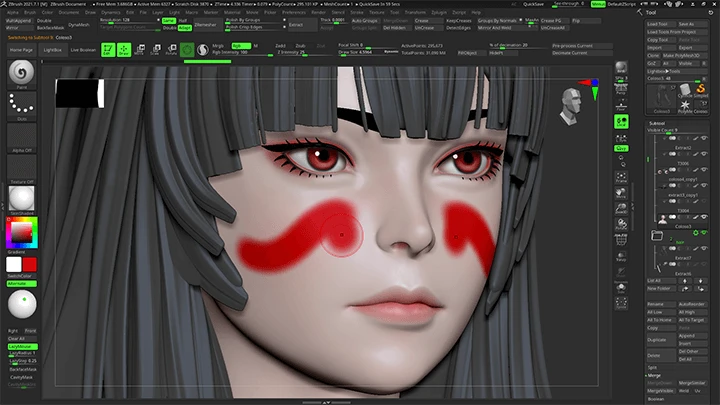This screenshot has height=405, width=720.
Task: Select the Move transform icon
Action: click(140, 50)
